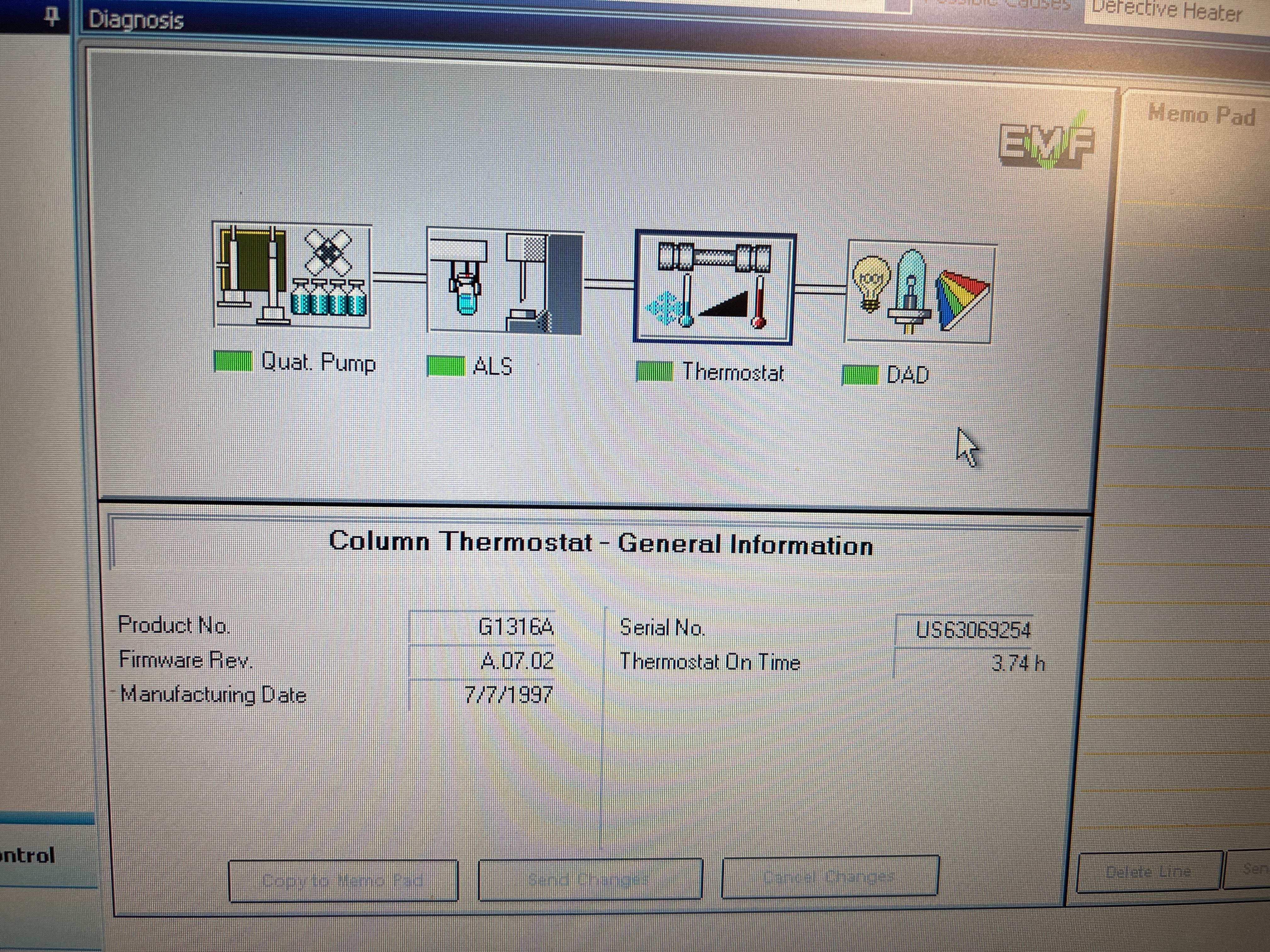Click the Thermostat label
1270x952 pixels.
[733, 372]
